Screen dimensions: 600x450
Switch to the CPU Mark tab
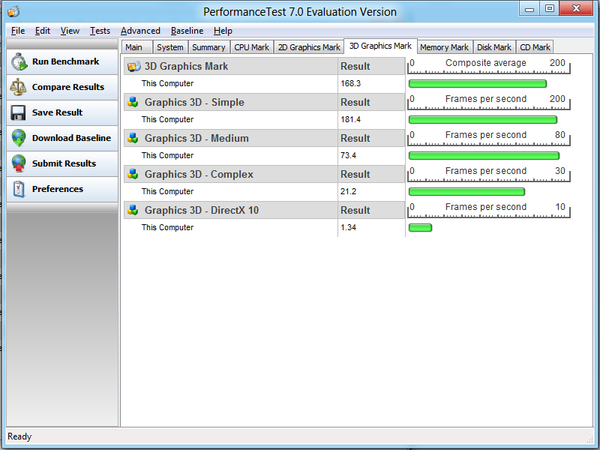coord(251,47)
